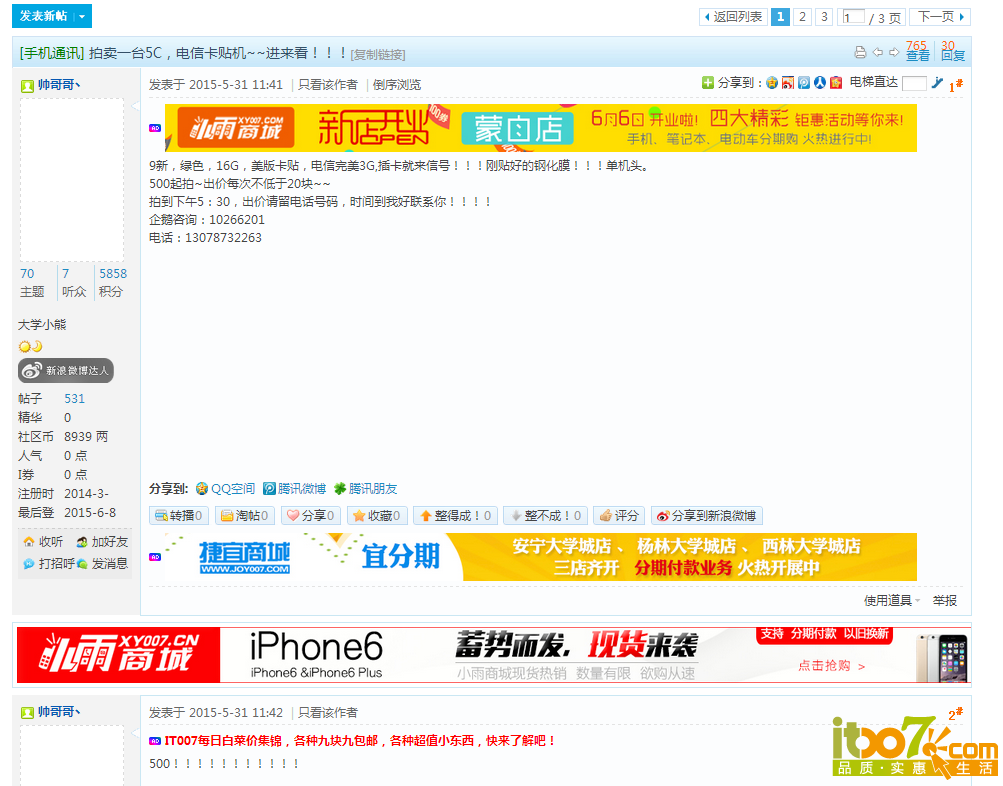
Task: Click 加好友 to add friend
Action: pos(102,542)
